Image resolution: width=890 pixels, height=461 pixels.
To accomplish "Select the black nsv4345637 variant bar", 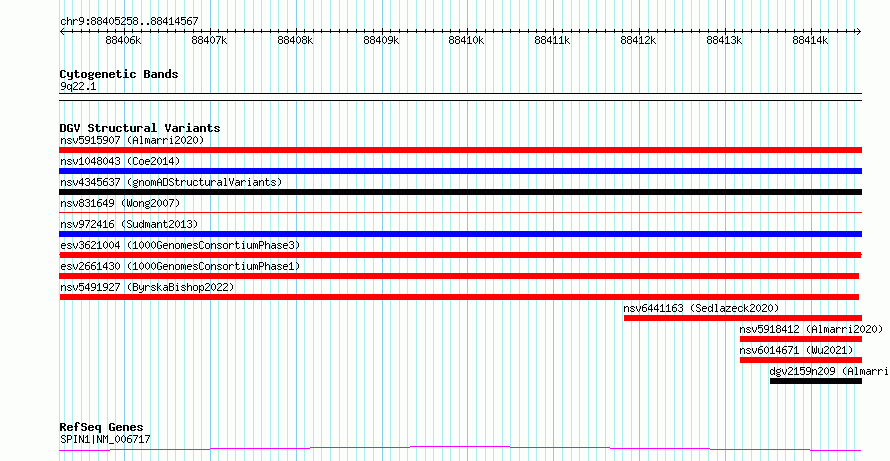I will point(461,192).
